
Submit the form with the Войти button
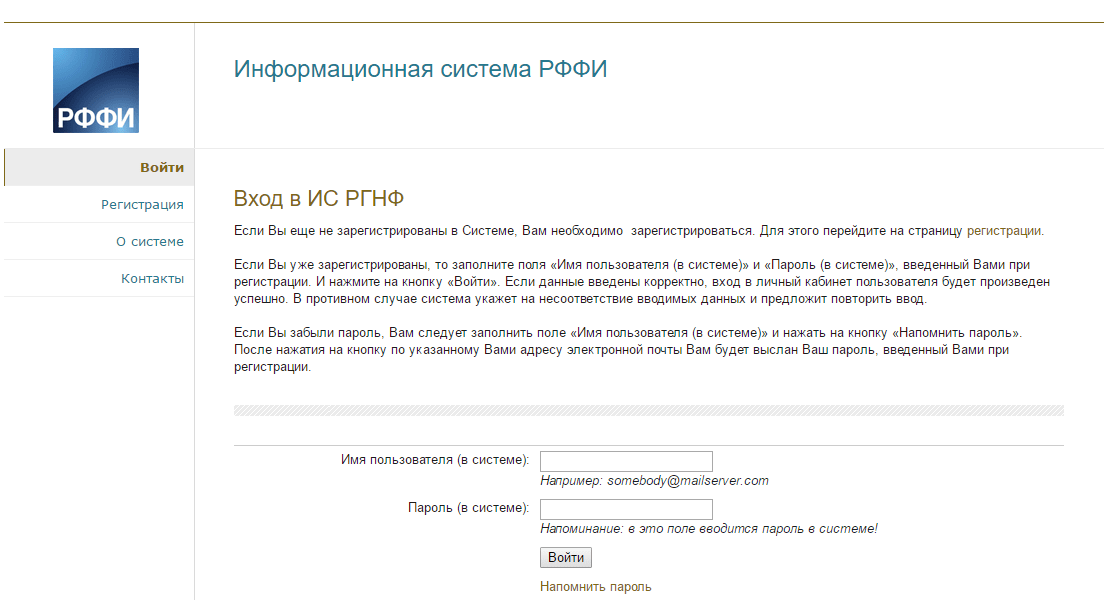click(x=566, y=558)
